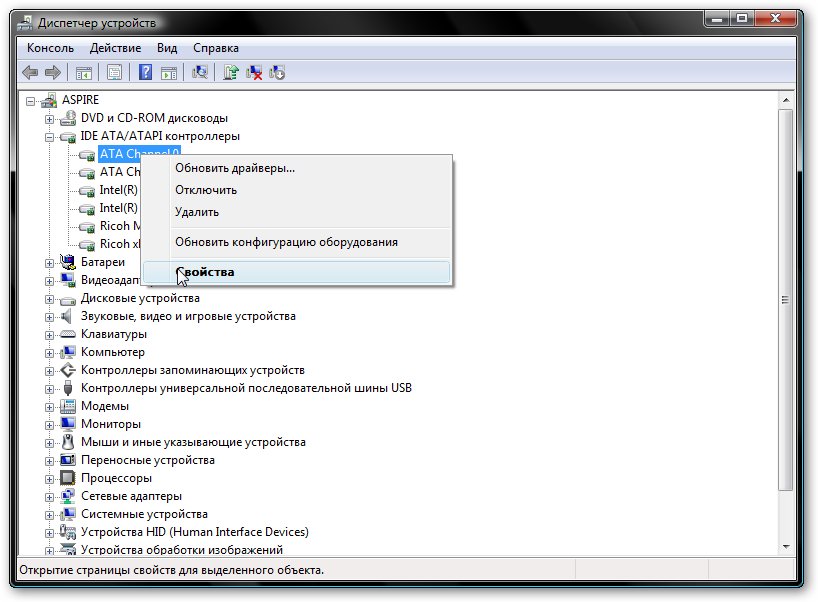Choose Обновить драйверы... from context menu
This screenshot has width=818, height=602.
coord(297,168)
